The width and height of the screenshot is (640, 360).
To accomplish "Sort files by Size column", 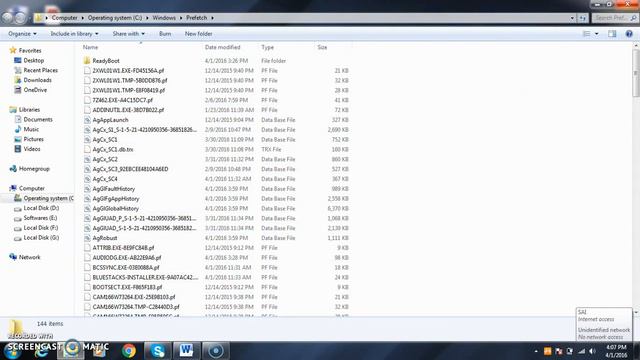I will pos(322,47).
